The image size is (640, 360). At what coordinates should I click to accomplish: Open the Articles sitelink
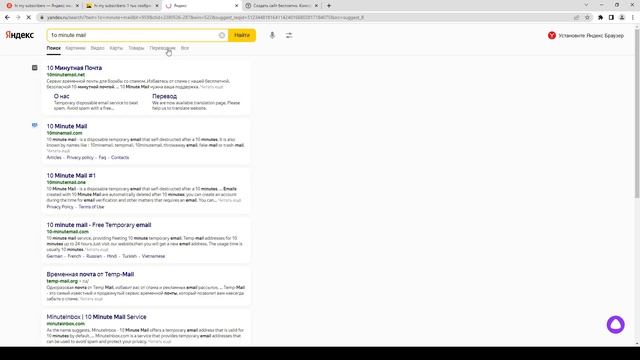point(54,158)
